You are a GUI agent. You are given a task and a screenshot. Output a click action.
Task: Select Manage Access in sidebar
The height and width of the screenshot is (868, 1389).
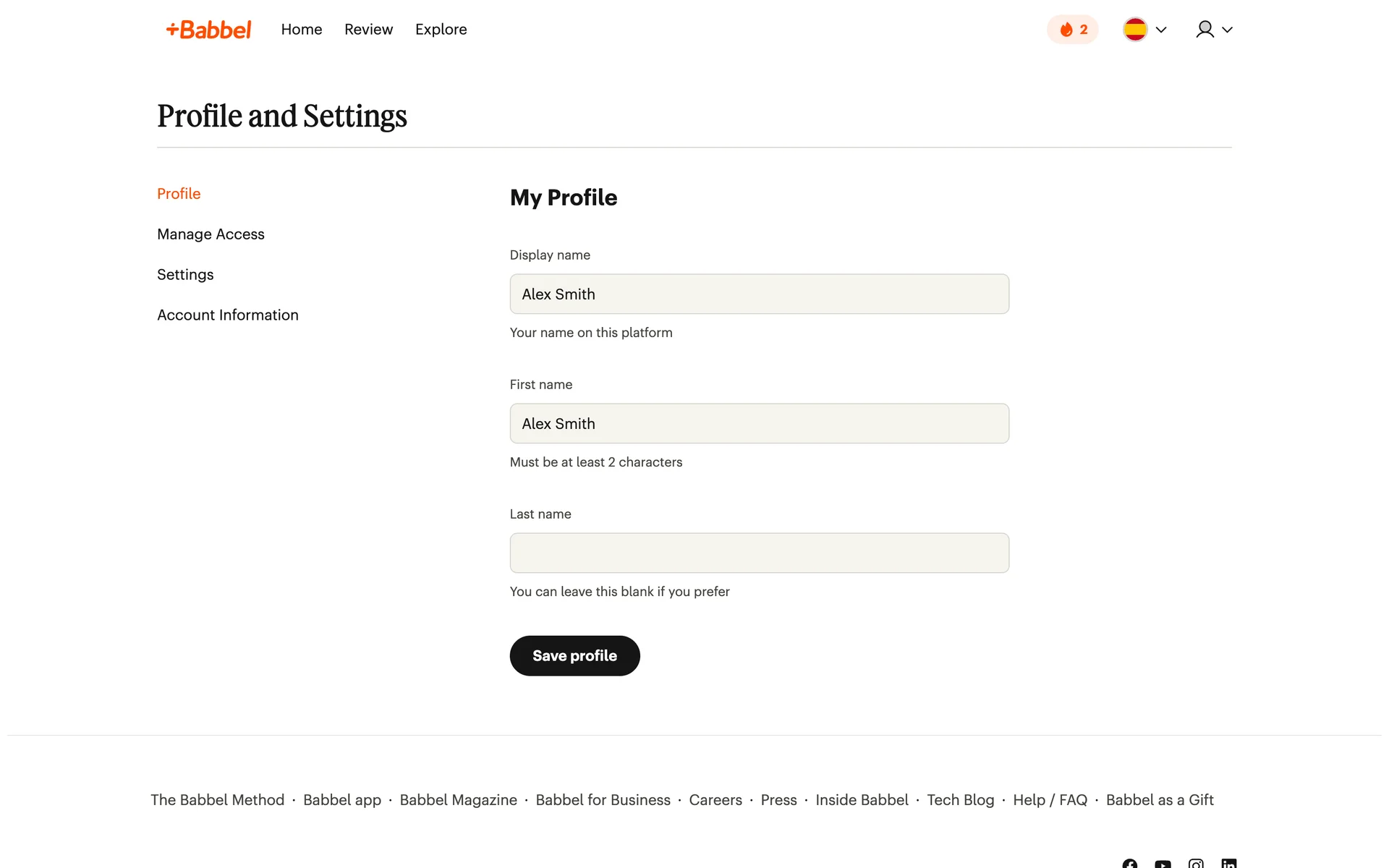(x=211, y=234)
